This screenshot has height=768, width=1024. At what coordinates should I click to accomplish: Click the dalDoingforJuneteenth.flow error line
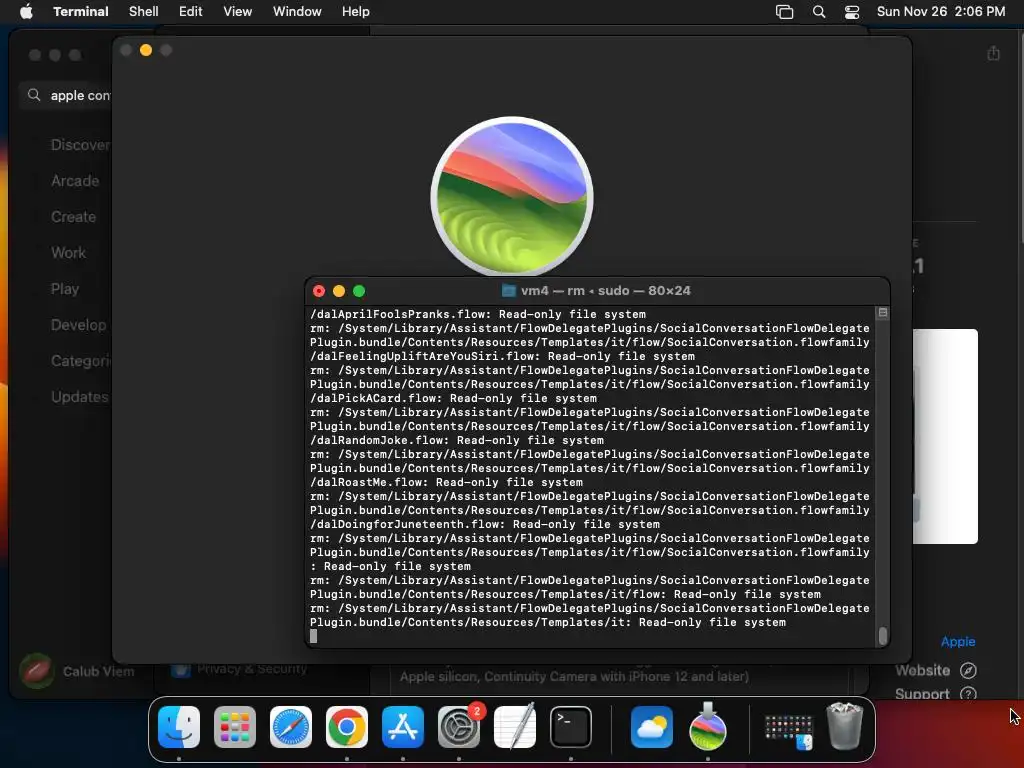click(x=485, y=524)
